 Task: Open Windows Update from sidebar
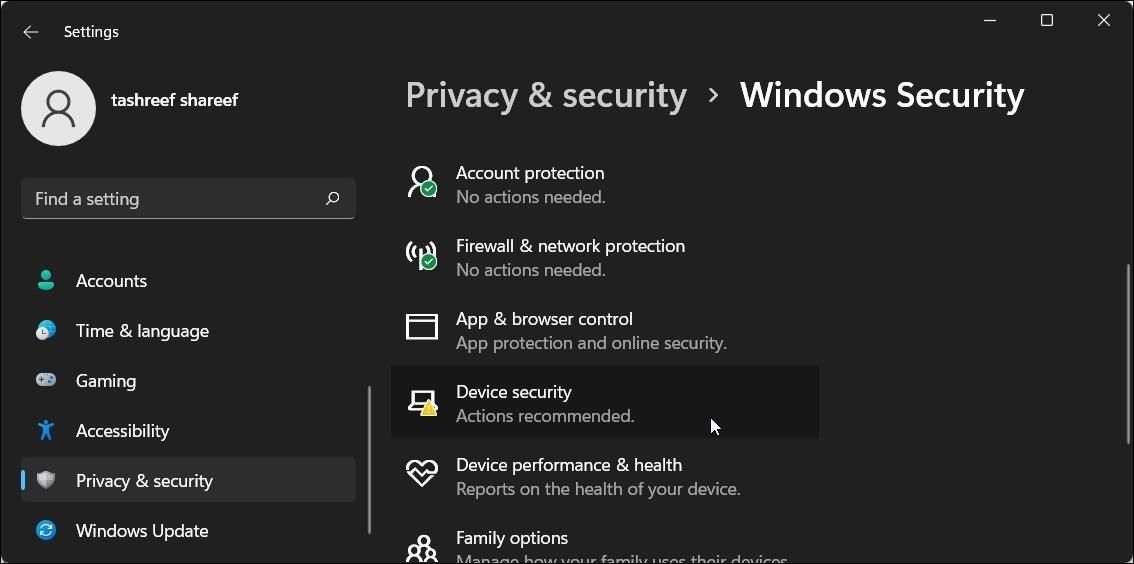click(x=142, y=531)
